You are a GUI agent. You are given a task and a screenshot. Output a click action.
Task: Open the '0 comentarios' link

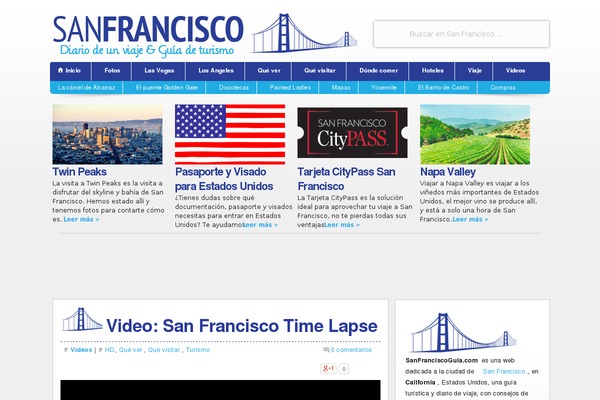pyautogui.click(x=351, y=350)
